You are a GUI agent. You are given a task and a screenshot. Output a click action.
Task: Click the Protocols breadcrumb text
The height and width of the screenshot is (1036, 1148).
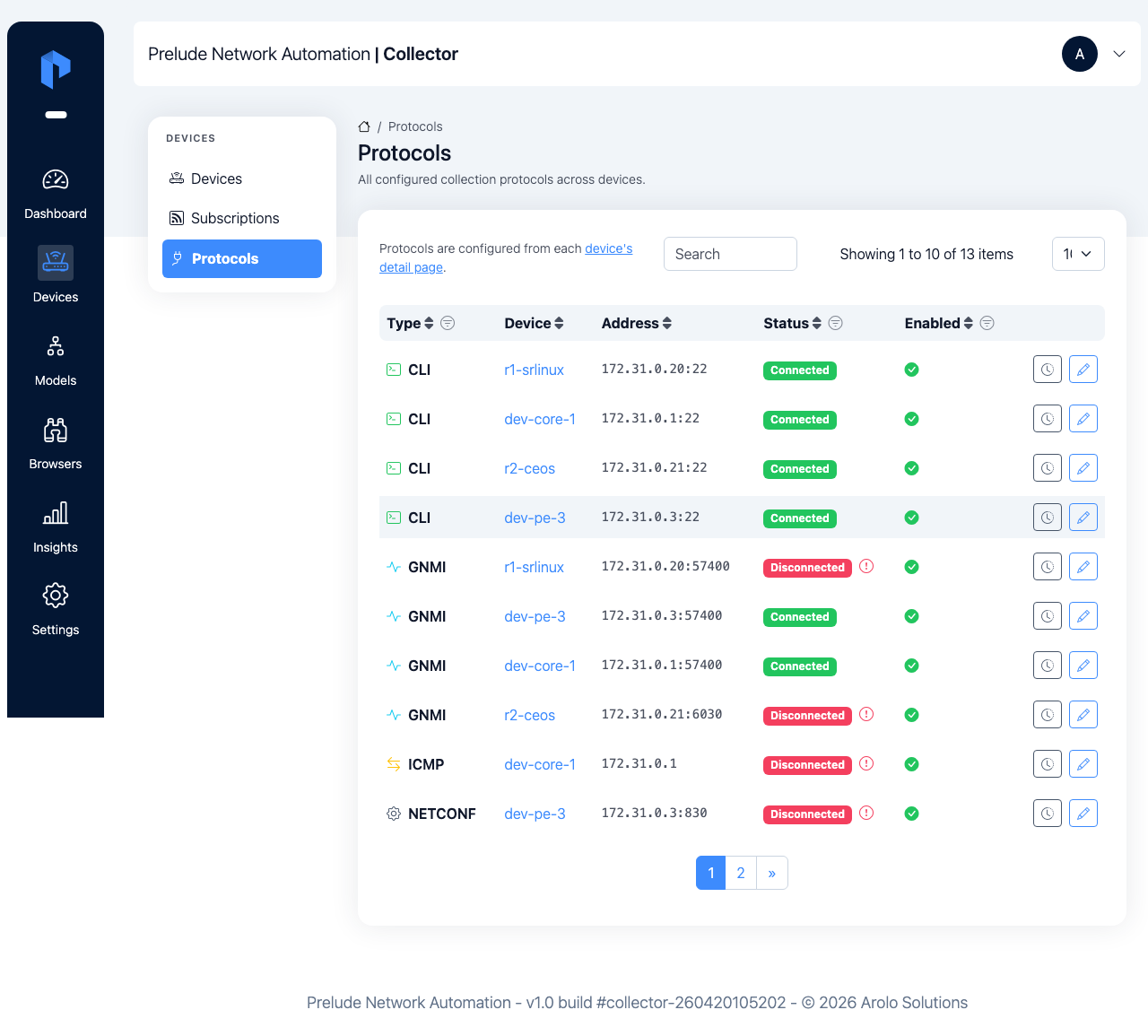tap(415, 126)
